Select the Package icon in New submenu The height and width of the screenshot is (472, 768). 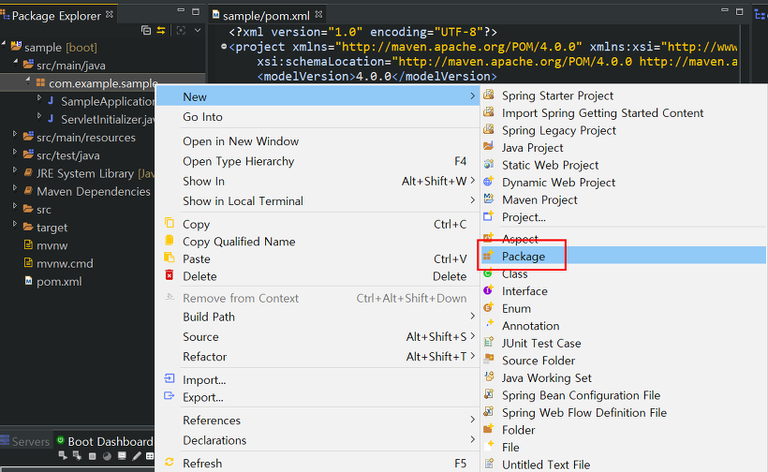click(488, 256)
